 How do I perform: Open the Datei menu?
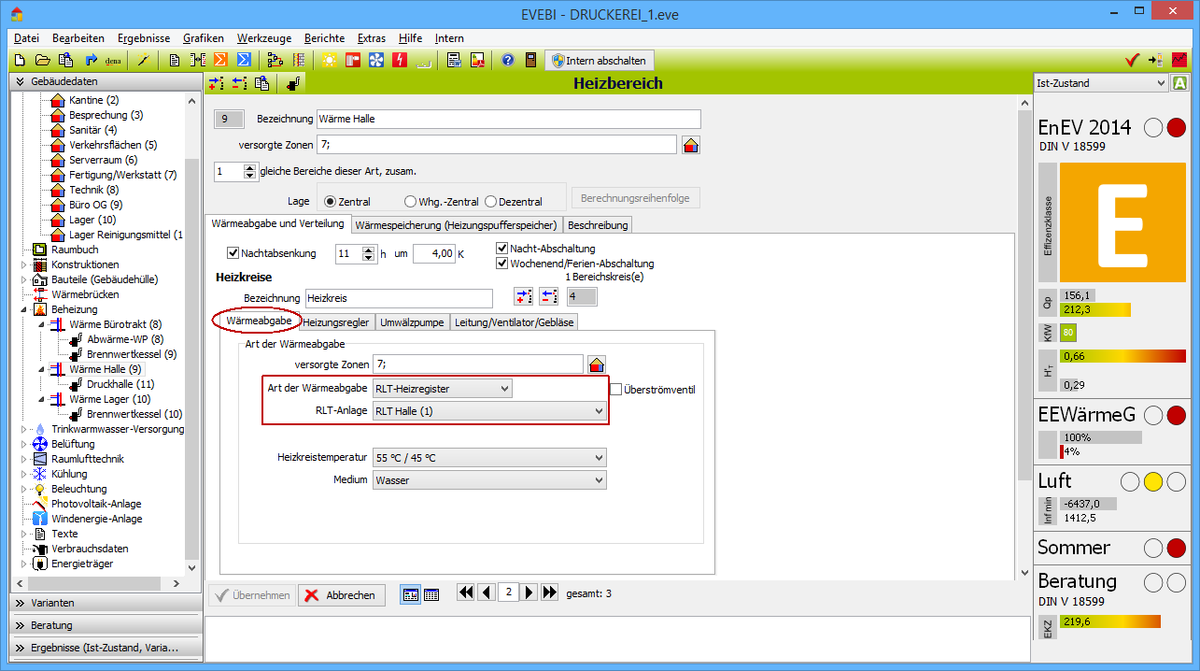point(27,38)
